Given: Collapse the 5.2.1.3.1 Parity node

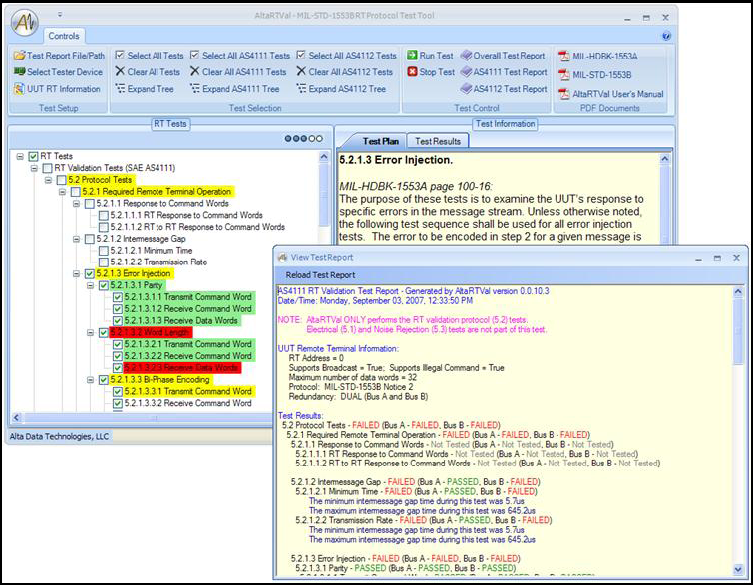Looking at the screenshot, I should click(91, 285).
